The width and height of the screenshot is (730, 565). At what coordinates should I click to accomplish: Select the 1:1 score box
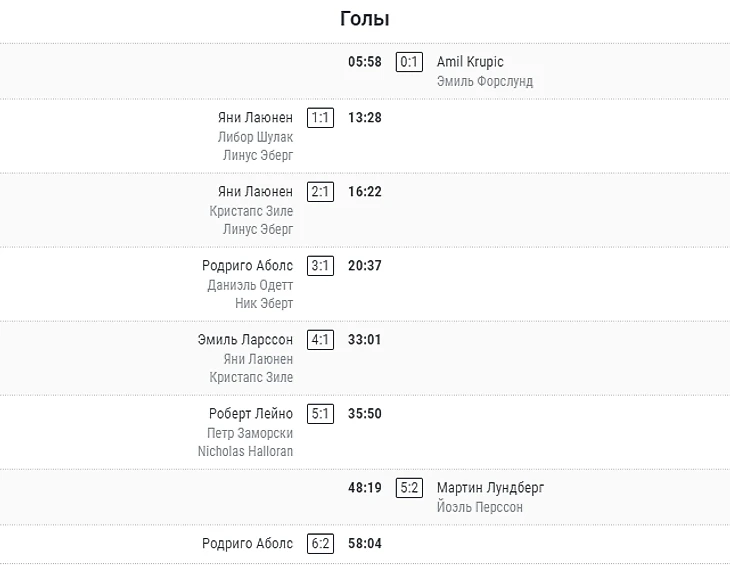point(320,117)
